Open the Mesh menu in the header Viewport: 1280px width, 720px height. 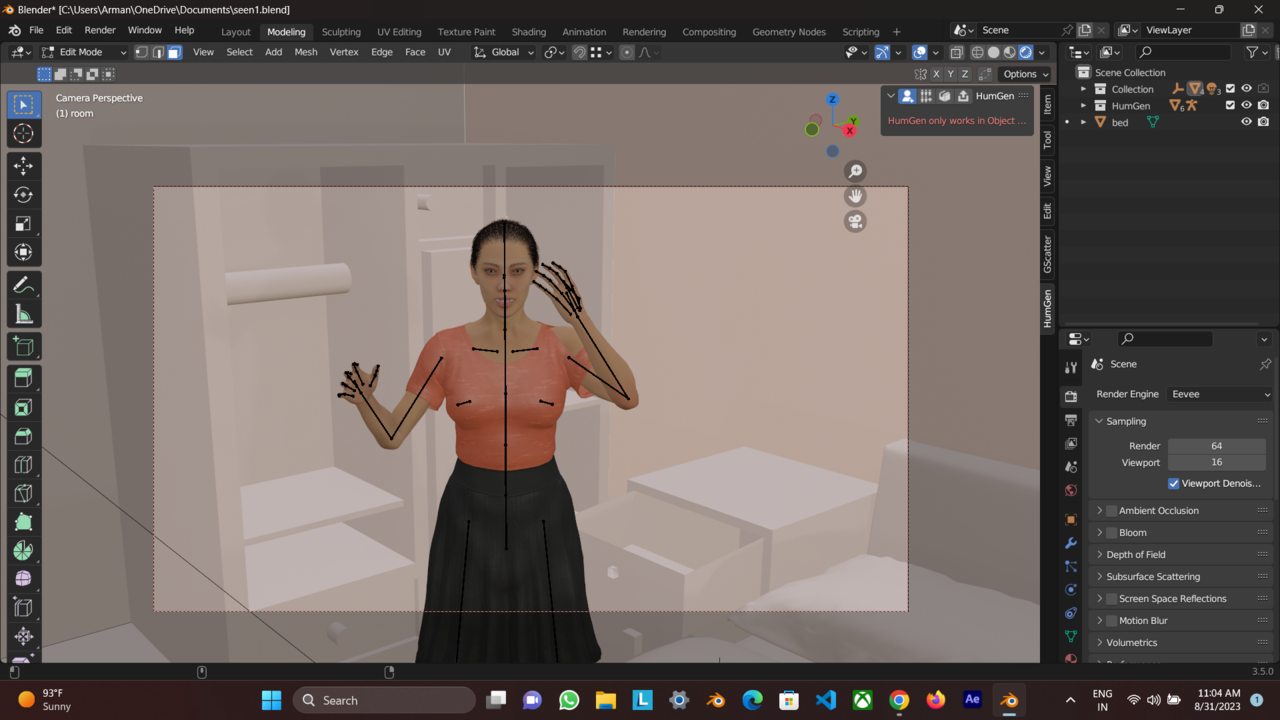tap(305, 52)
